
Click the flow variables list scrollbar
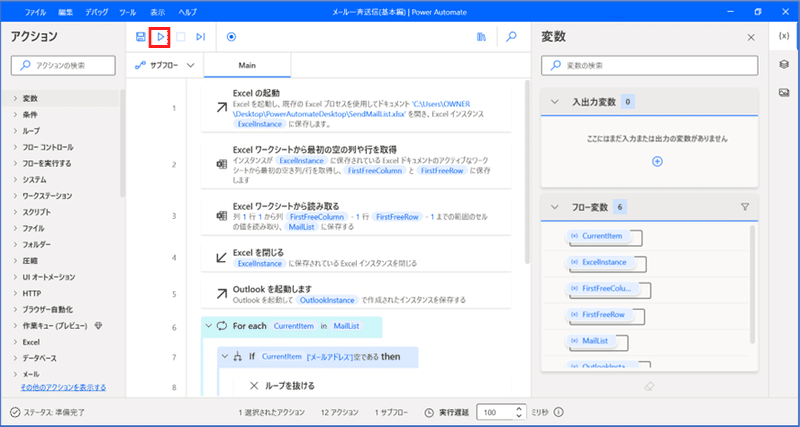pyautogui.click(x=753, y=284)
